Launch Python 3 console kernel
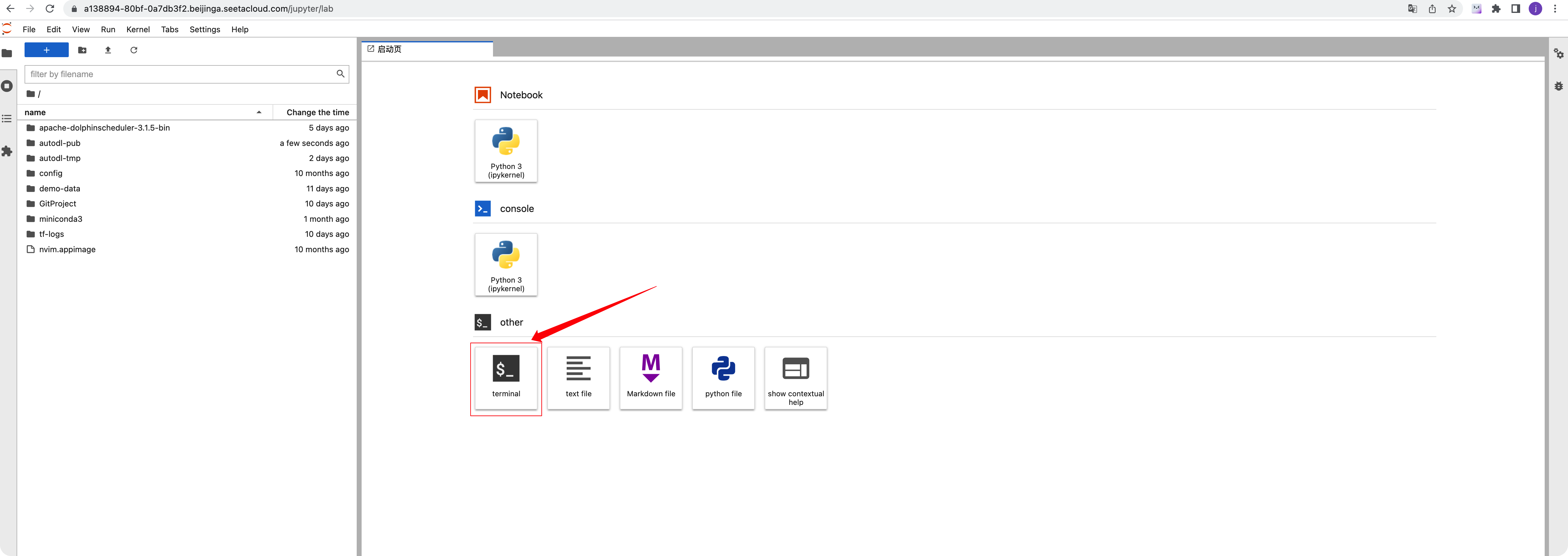 coord(506,265)
